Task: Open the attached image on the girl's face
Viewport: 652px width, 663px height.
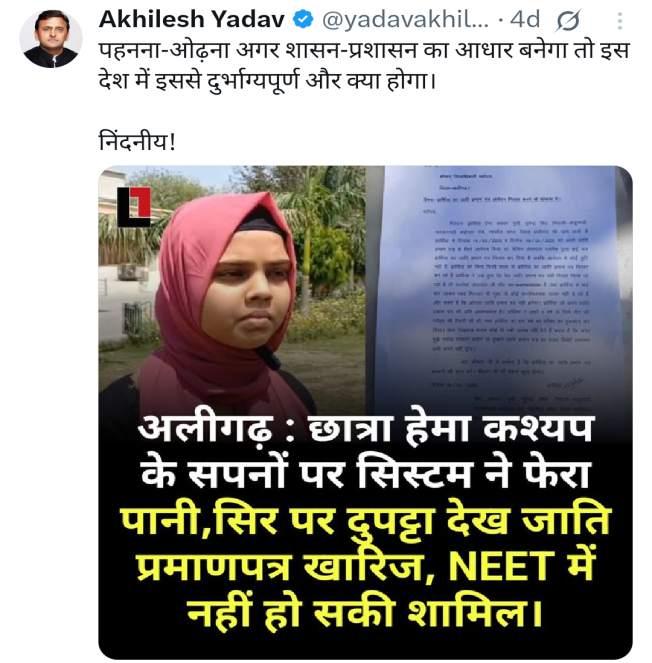Action: [247, 297]
